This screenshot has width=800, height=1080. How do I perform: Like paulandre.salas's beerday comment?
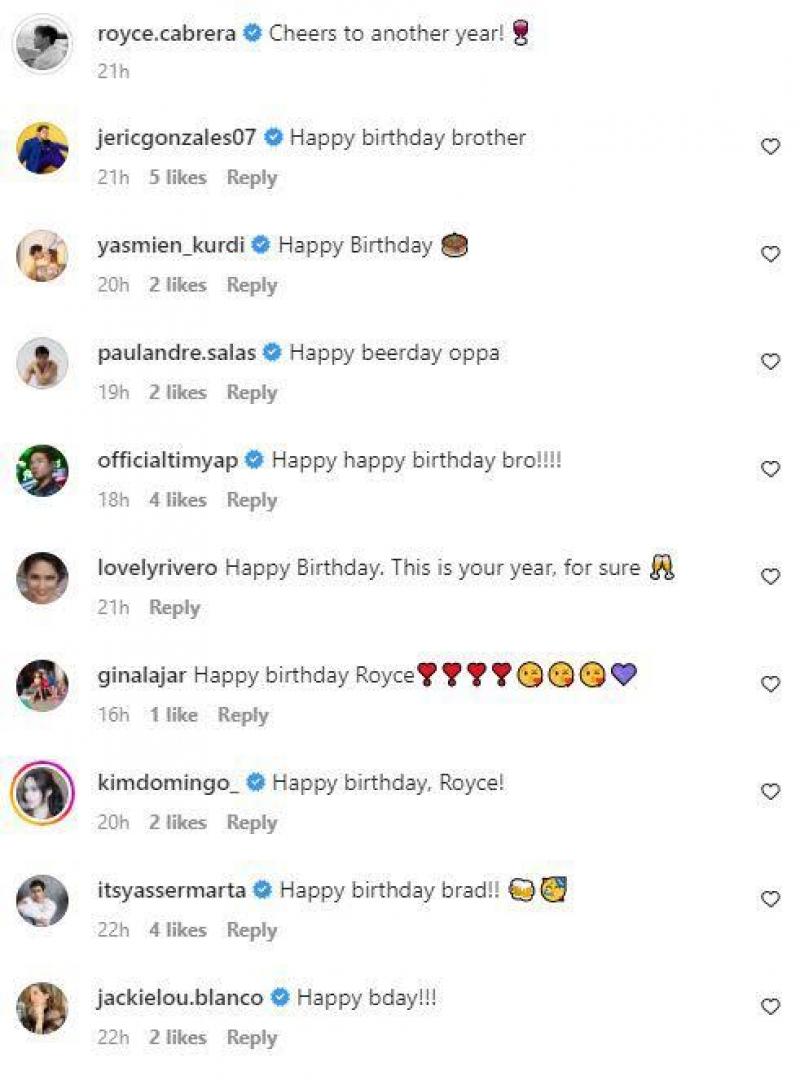770,362
